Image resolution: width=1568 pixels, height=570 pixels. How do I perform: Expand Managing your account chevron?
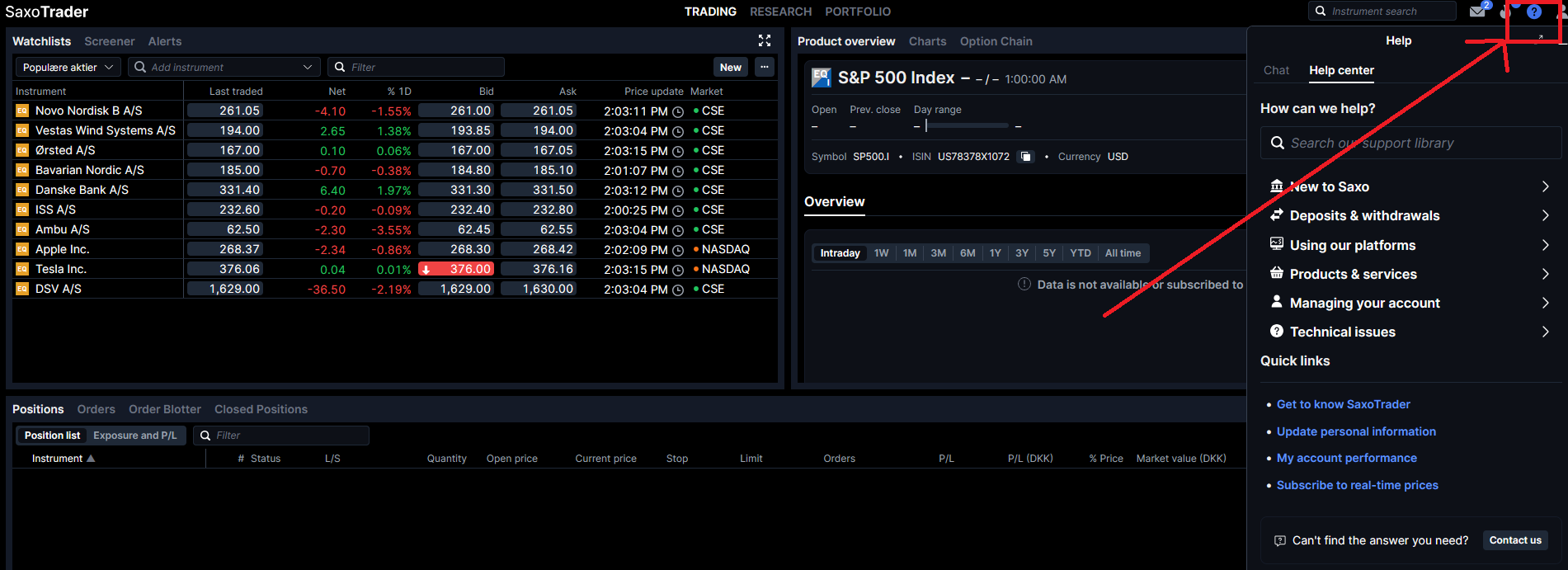1545,303
